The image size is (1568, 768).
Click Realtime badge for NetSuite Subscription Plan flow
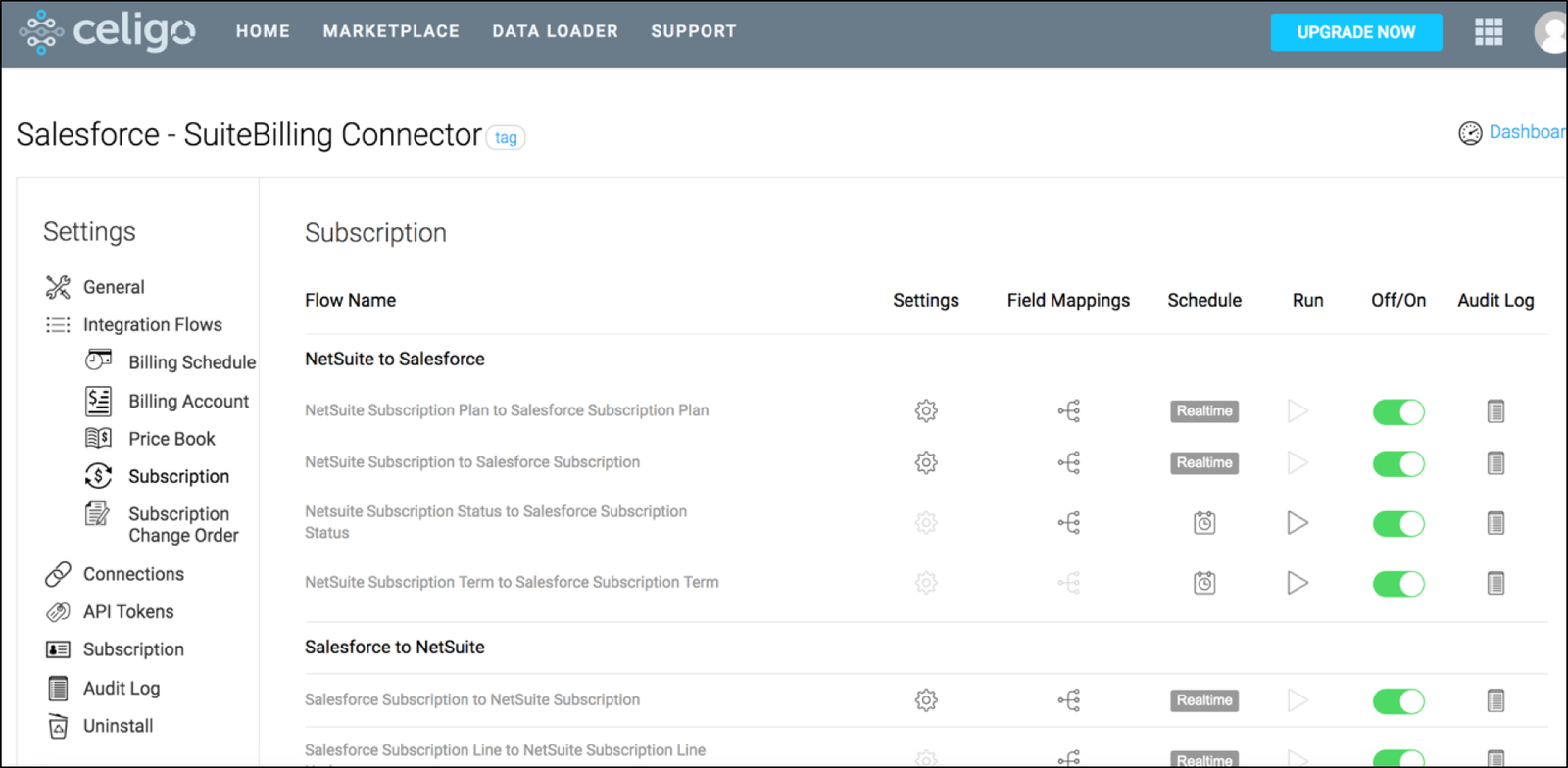point(1204,411)
